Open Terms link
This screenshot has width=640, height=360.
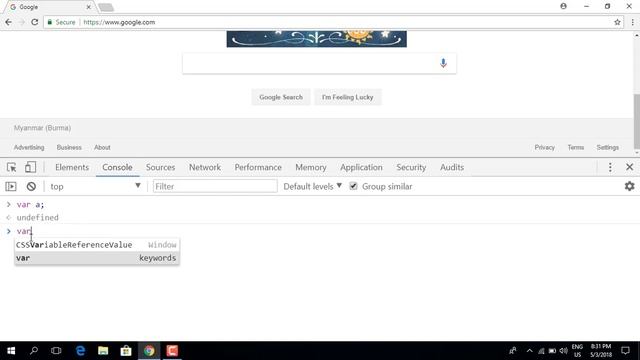point(576,147)
